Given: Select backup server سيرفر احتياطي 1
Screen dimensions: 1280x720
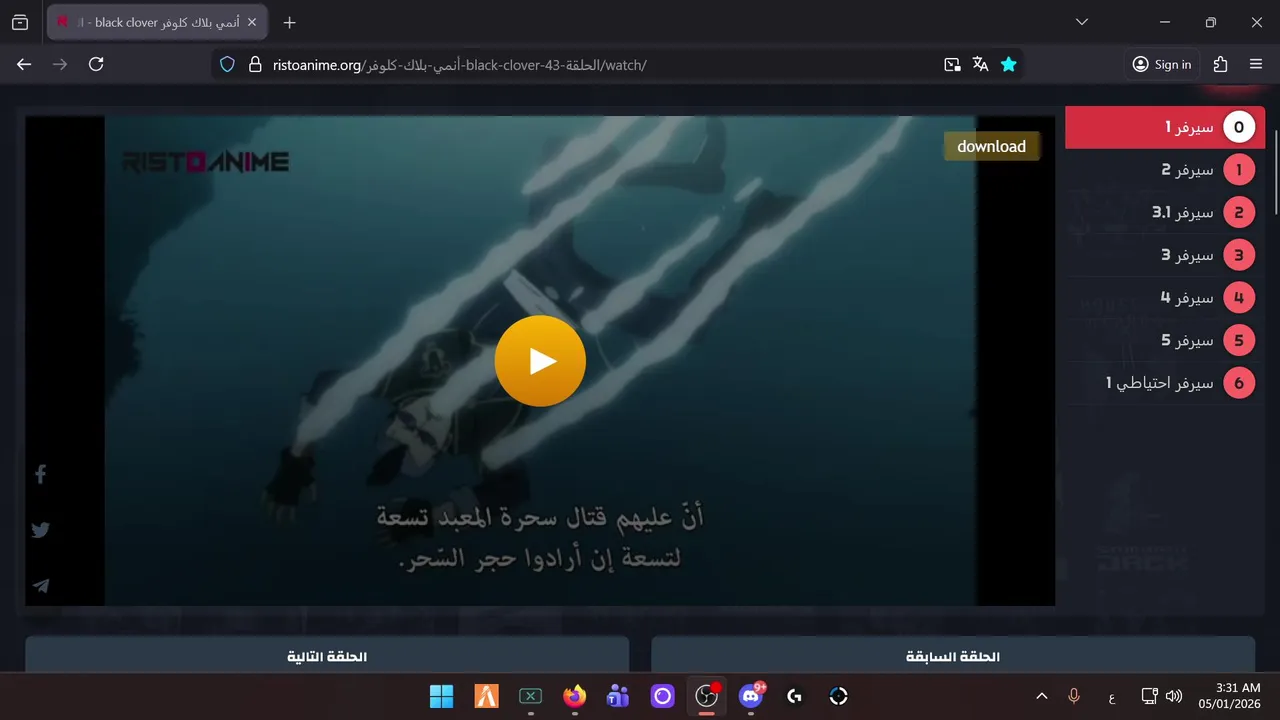Looking at the screenshot, I should [x=1165, y=383].
